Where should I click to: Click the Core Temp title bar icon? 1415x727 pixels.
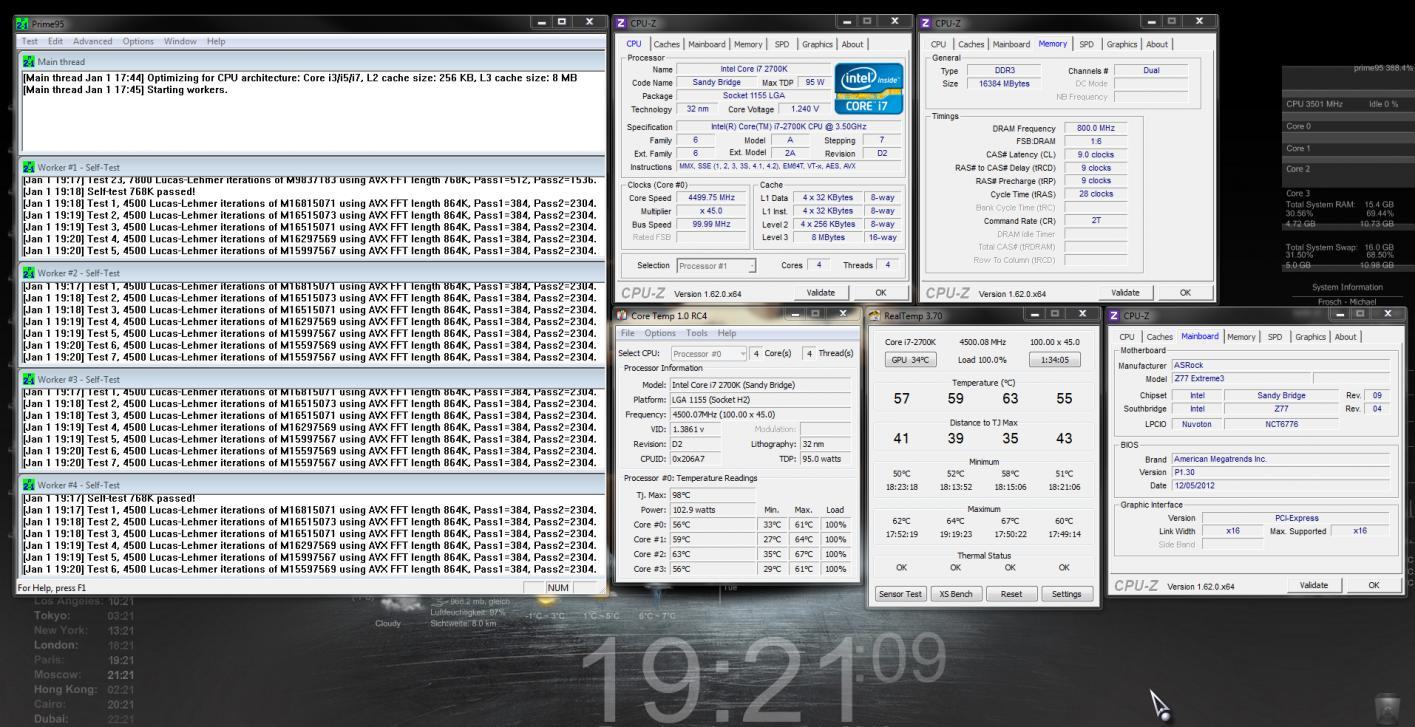(x=622, y=315)
